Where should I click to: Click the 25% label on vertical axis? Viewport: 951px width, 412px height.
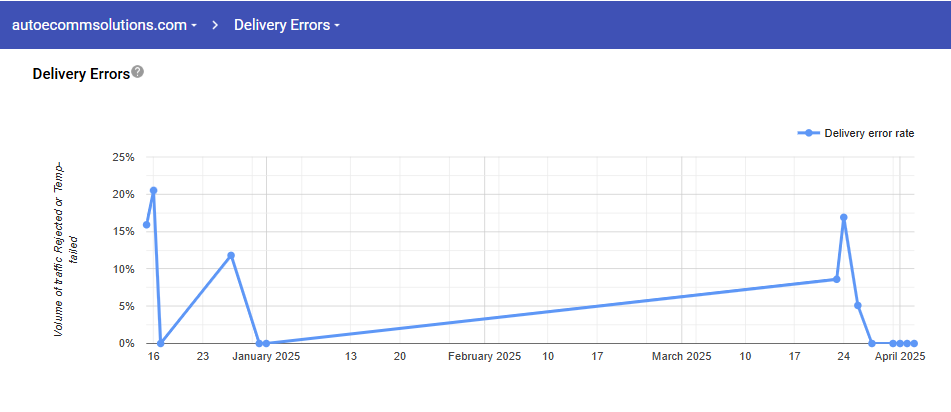point(124,157)
